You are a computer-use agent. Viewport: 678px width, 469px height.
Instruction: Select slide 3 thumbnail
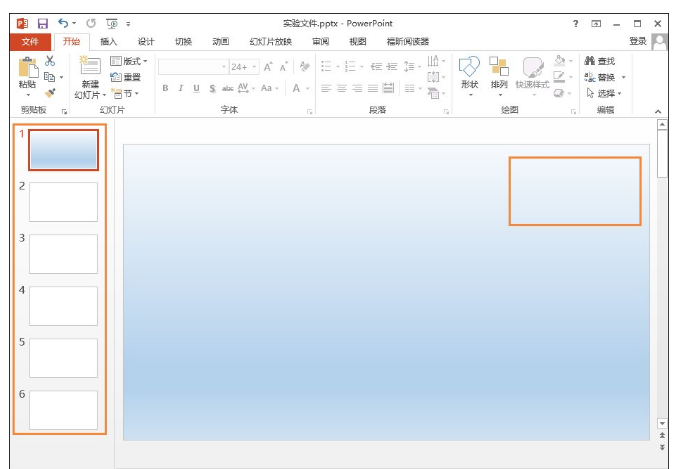click(63, 254)
